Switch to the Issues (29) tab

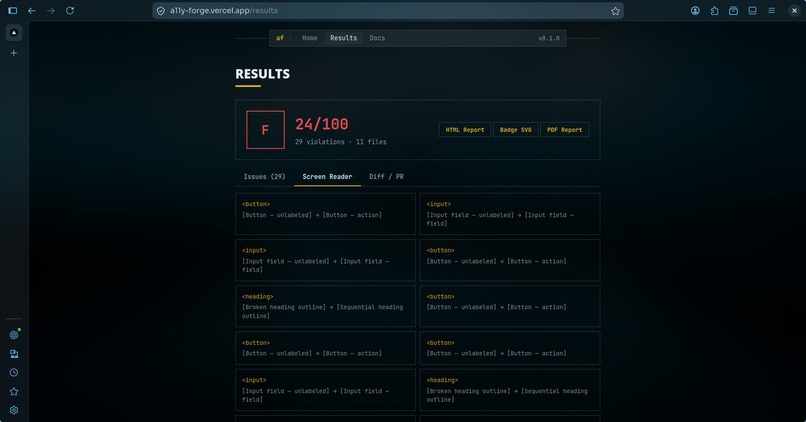[x=264, y=176]
